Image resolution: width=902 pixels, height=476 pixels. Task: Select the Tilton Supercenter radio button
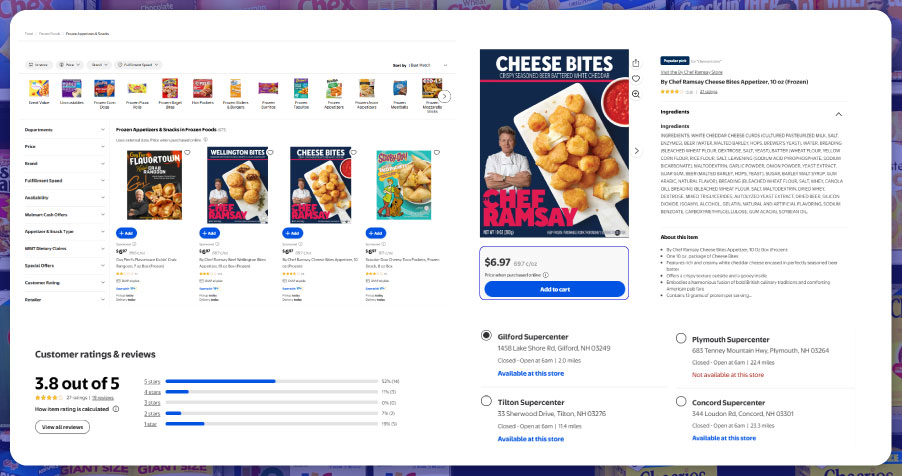click(486, 401)
